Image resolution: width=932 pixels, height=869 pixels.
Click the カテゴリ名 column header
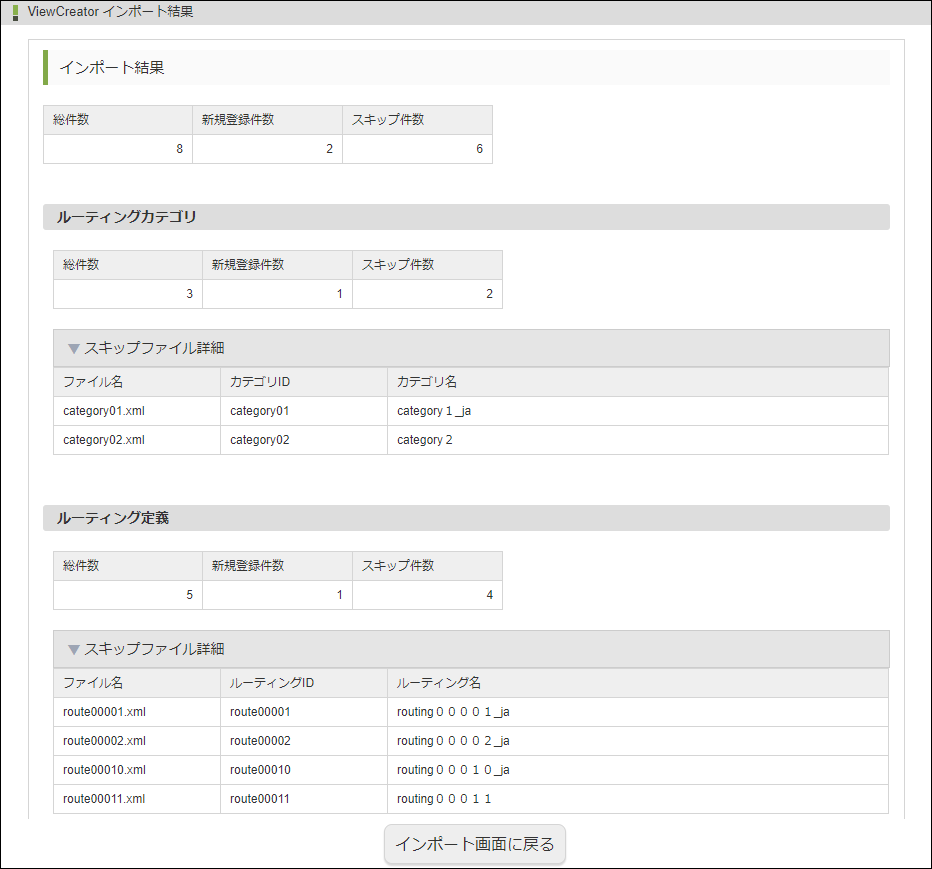click(638, 382)
